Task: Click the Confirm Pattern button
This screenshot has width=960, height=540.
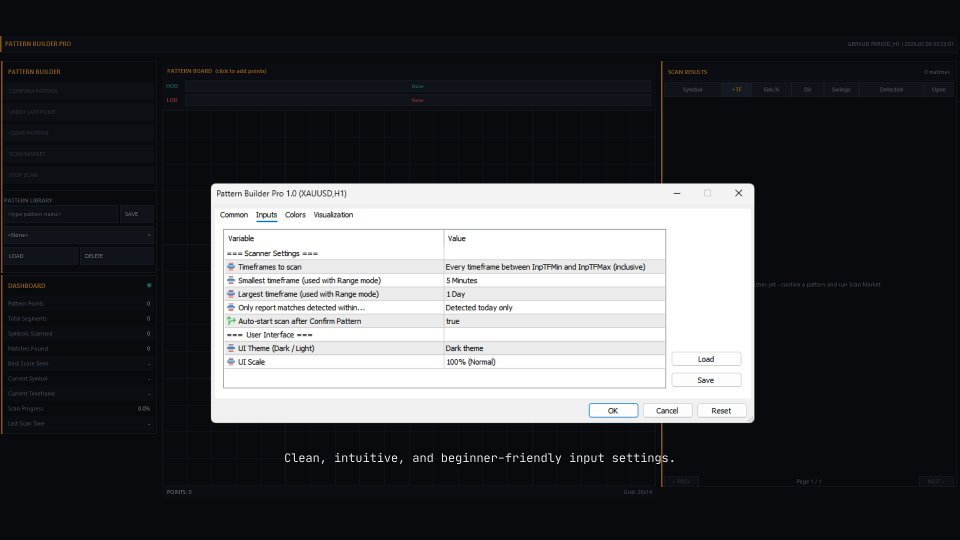Action: tap(79, 91)
